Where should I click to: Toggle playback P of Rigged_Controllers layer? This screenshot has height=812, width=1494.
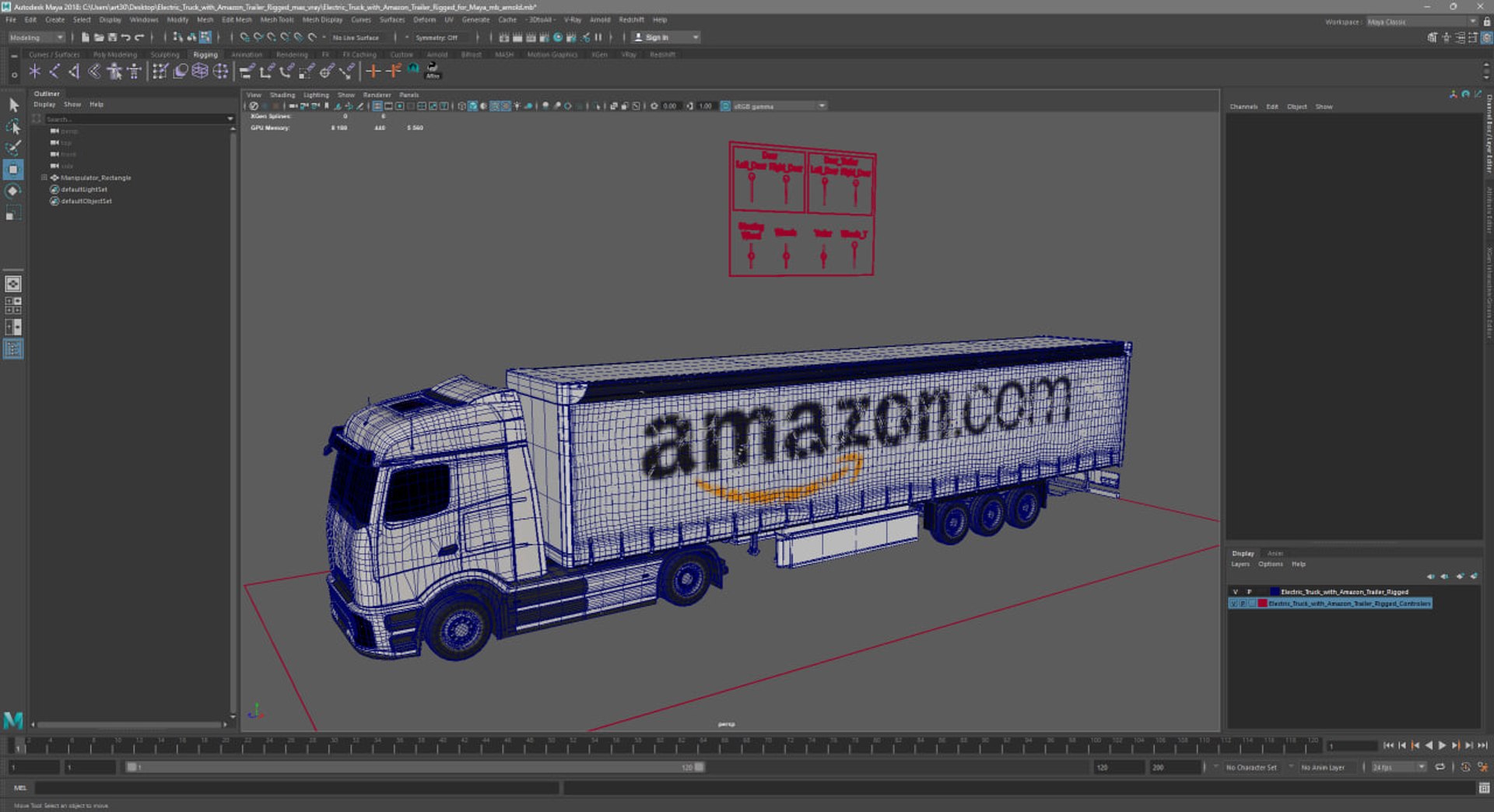[1243, 604]
